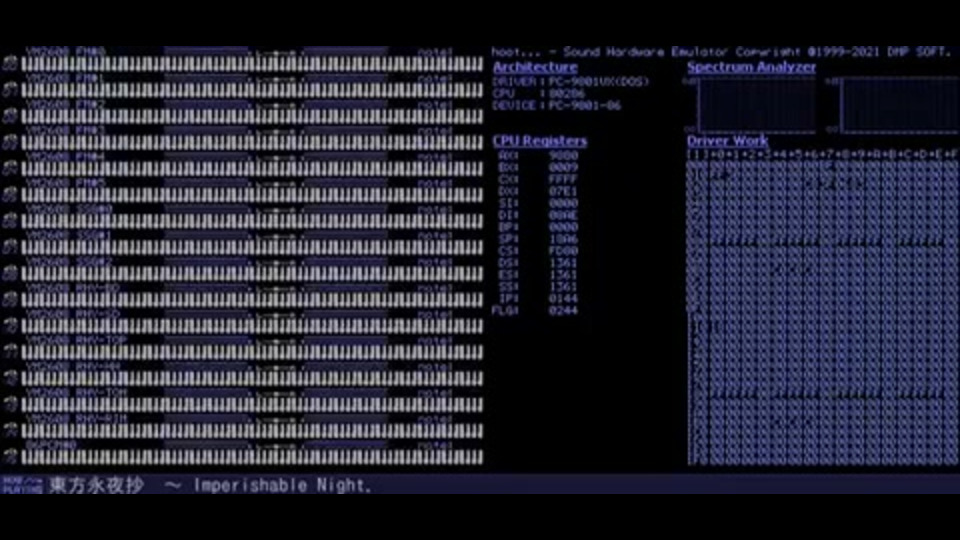Click the channel icon beside YM2608 FM#0
The height and width of the screenshot is (540, 960).
[x=10, y=64]
